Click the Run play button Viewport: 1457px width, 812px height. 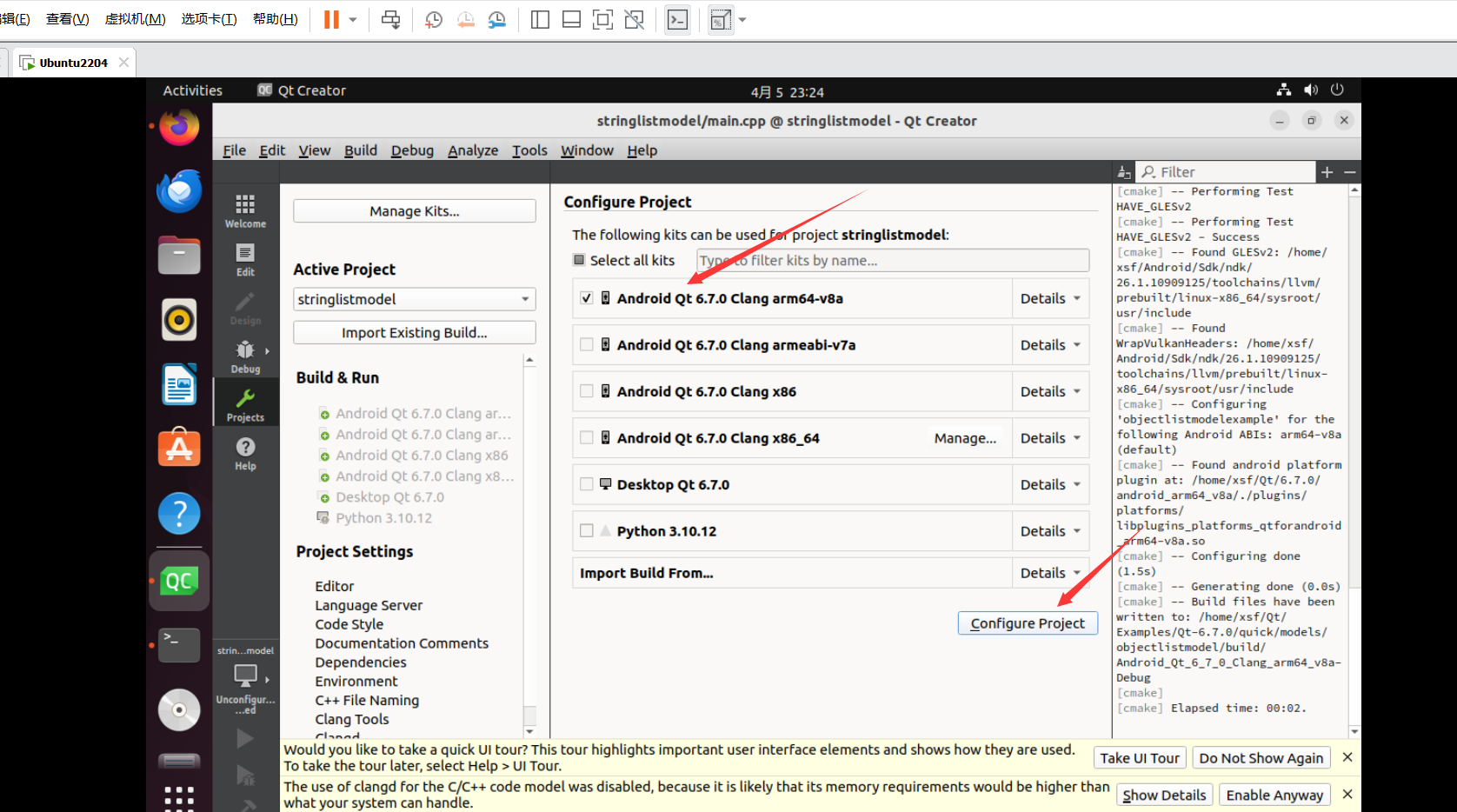pos(245,739)
